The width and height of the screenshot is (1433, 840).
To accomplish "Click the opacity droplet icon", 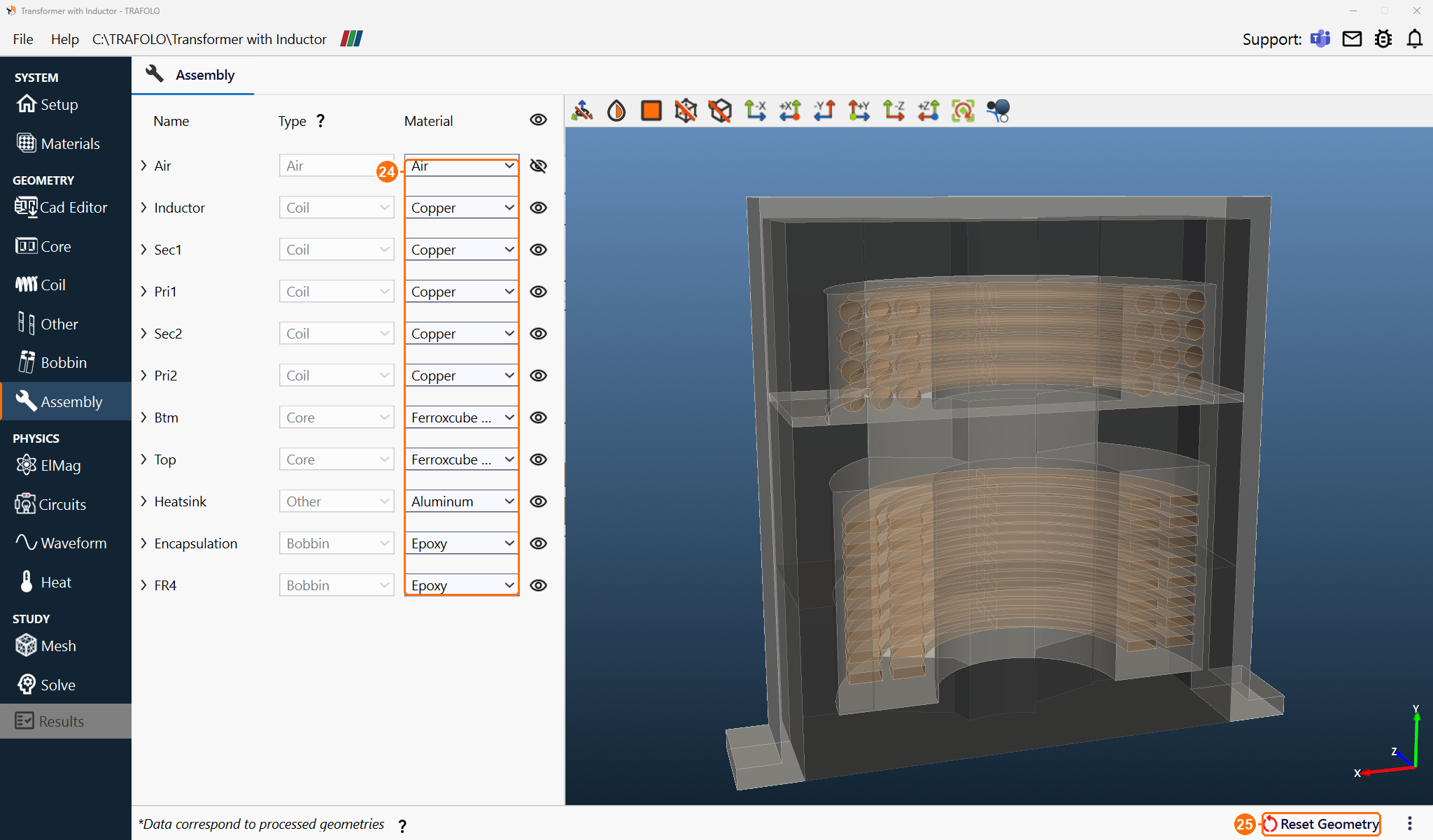I will [x=616, y=111].
